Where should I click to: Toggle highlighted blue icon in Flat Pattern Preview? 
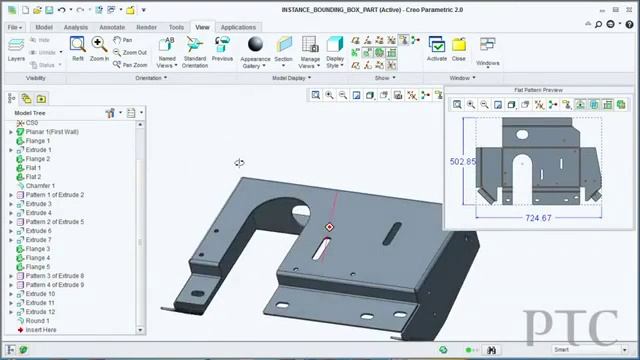(594, 104)
